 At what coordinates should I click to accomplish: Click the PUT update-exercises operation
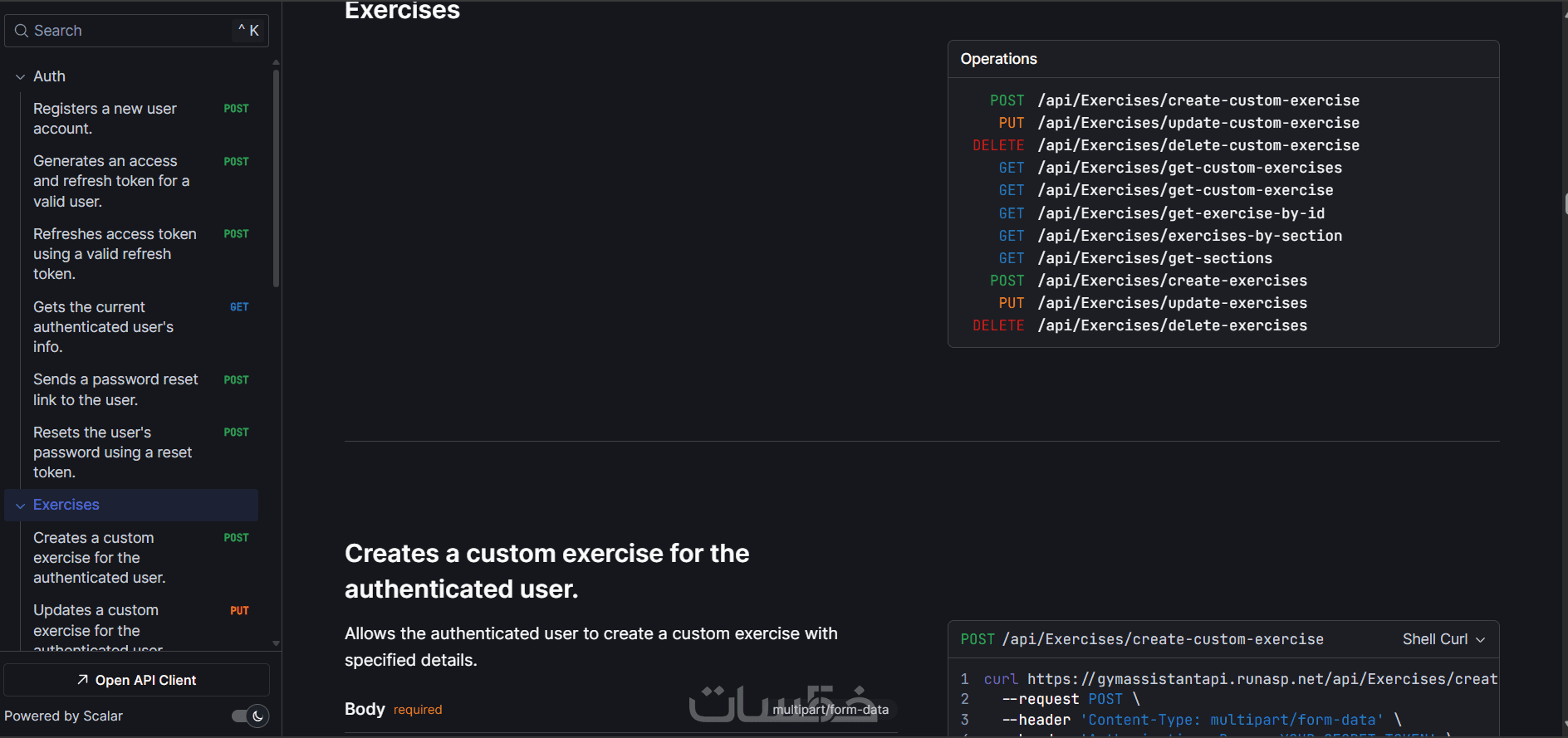tap(1172, 303)
